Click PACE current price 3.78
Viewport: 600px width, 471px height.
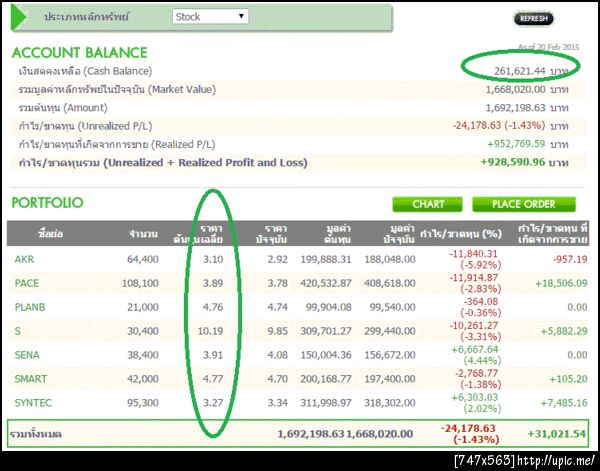tap(277, 284)
